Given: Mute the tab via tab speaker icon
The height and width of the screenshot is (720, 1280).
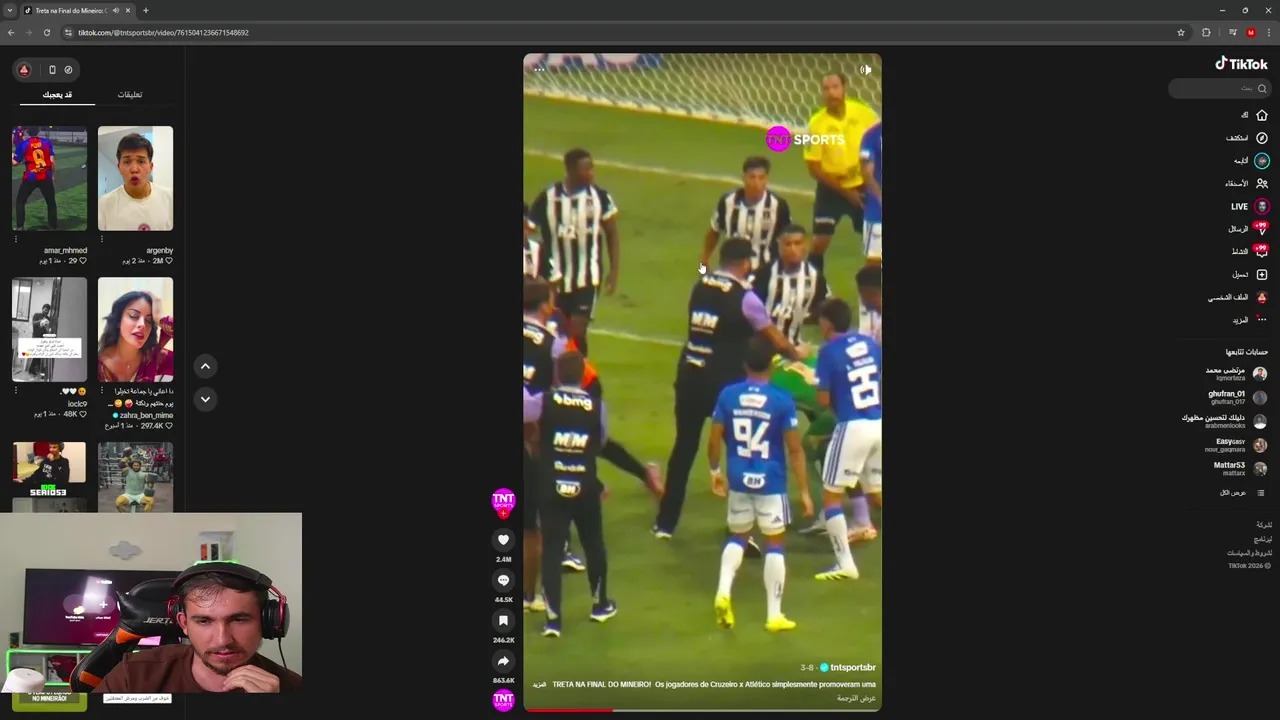Looking at the screenshot, I should (116, 11).
